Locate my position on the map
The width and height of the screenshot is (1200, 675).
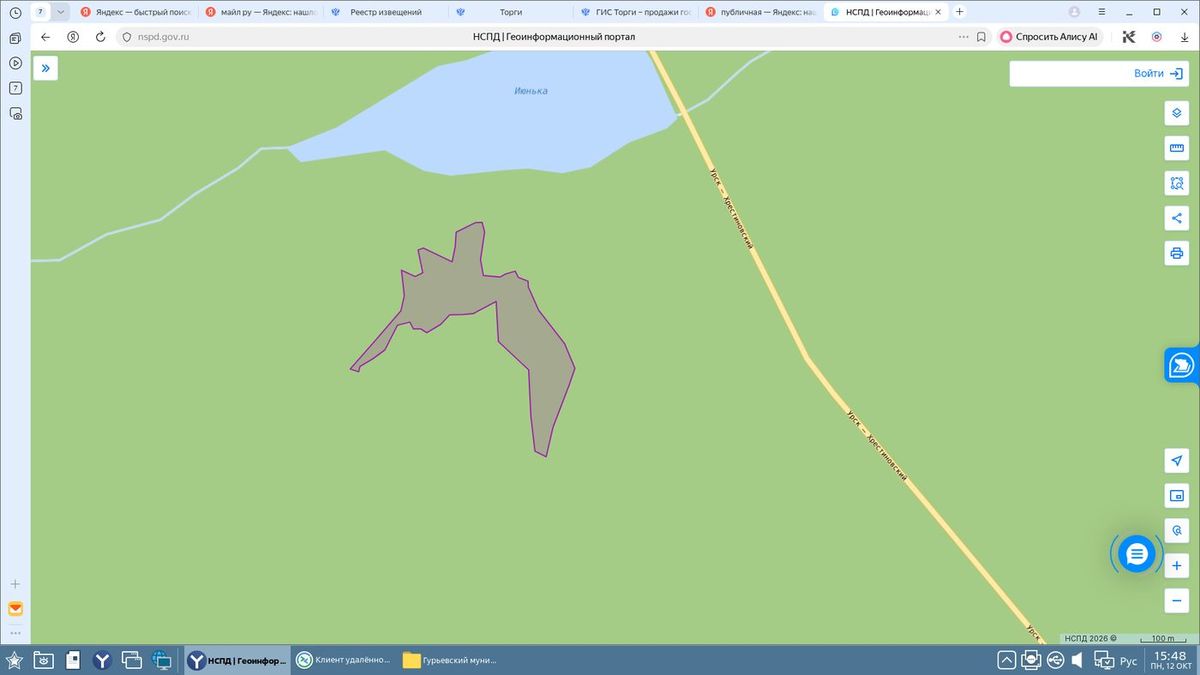point(1176,460)
